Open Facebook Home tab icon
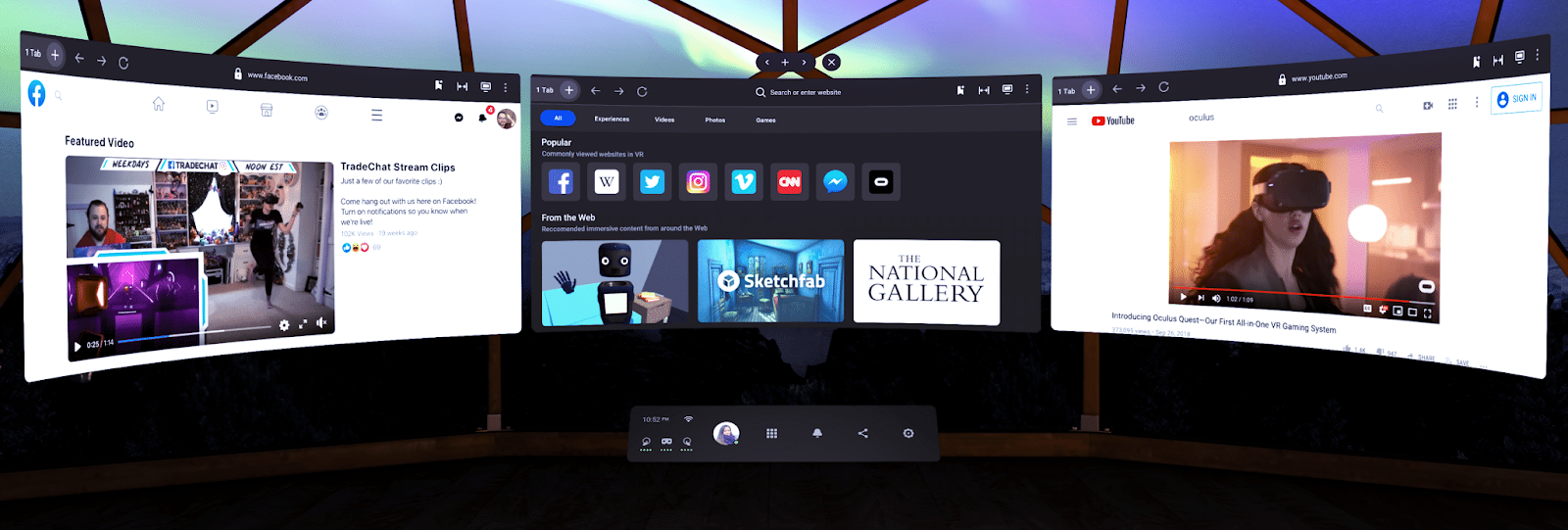The width and height of the screenshot is (1568, 530). (159, 104)
